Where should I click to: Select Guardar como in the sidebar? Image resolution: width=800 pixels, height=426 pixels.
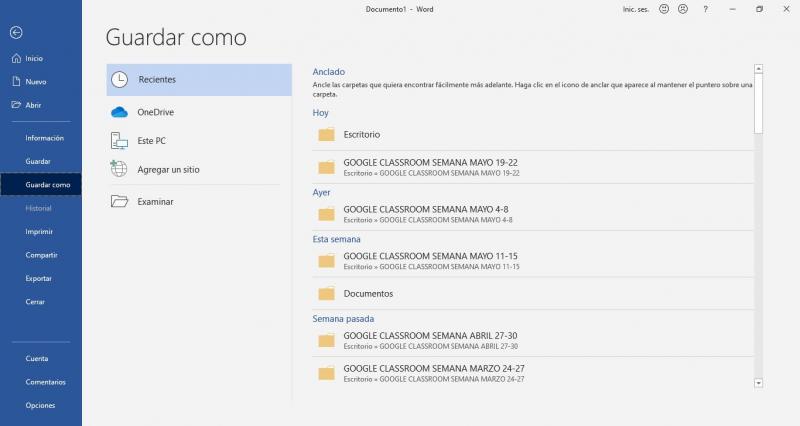(41, 185)
